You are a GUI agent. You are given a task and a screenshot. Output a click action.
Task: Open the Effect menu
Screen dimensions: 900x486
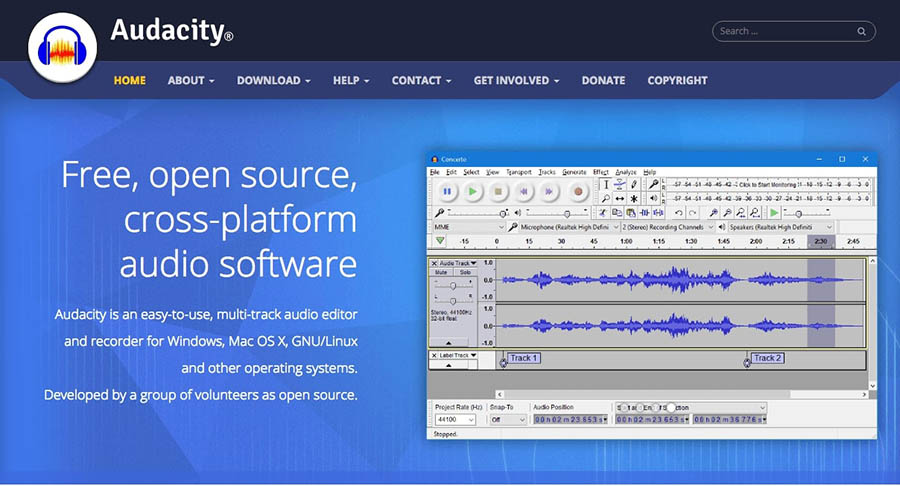[601, 172]
